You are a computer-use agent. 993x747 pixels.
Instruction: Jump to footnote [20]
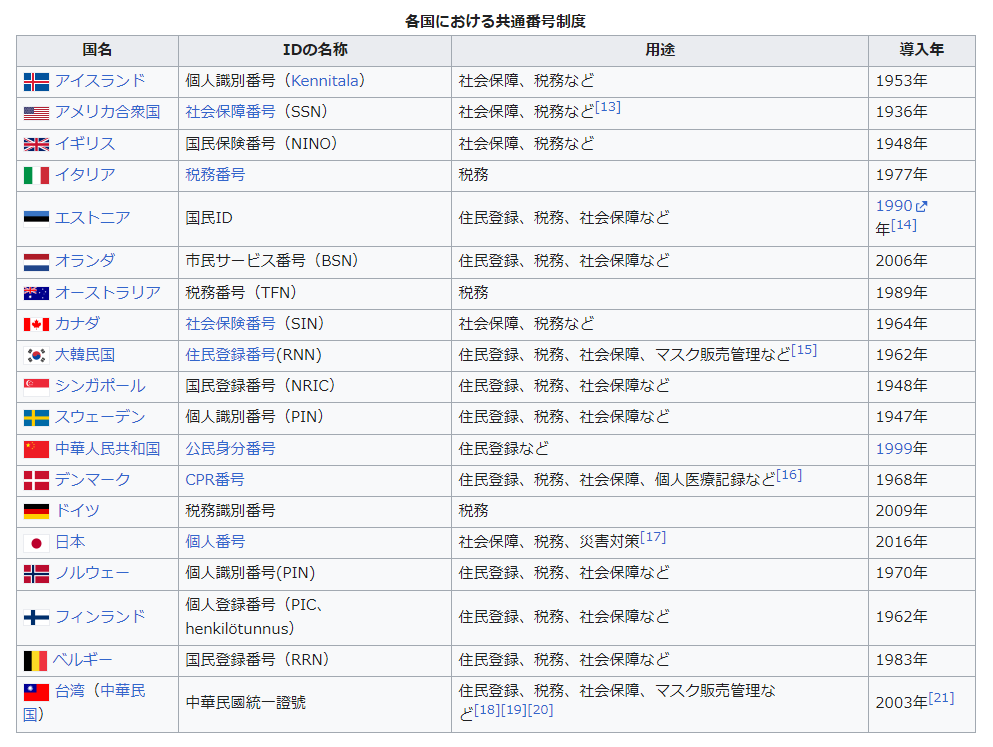pos(540,710)
